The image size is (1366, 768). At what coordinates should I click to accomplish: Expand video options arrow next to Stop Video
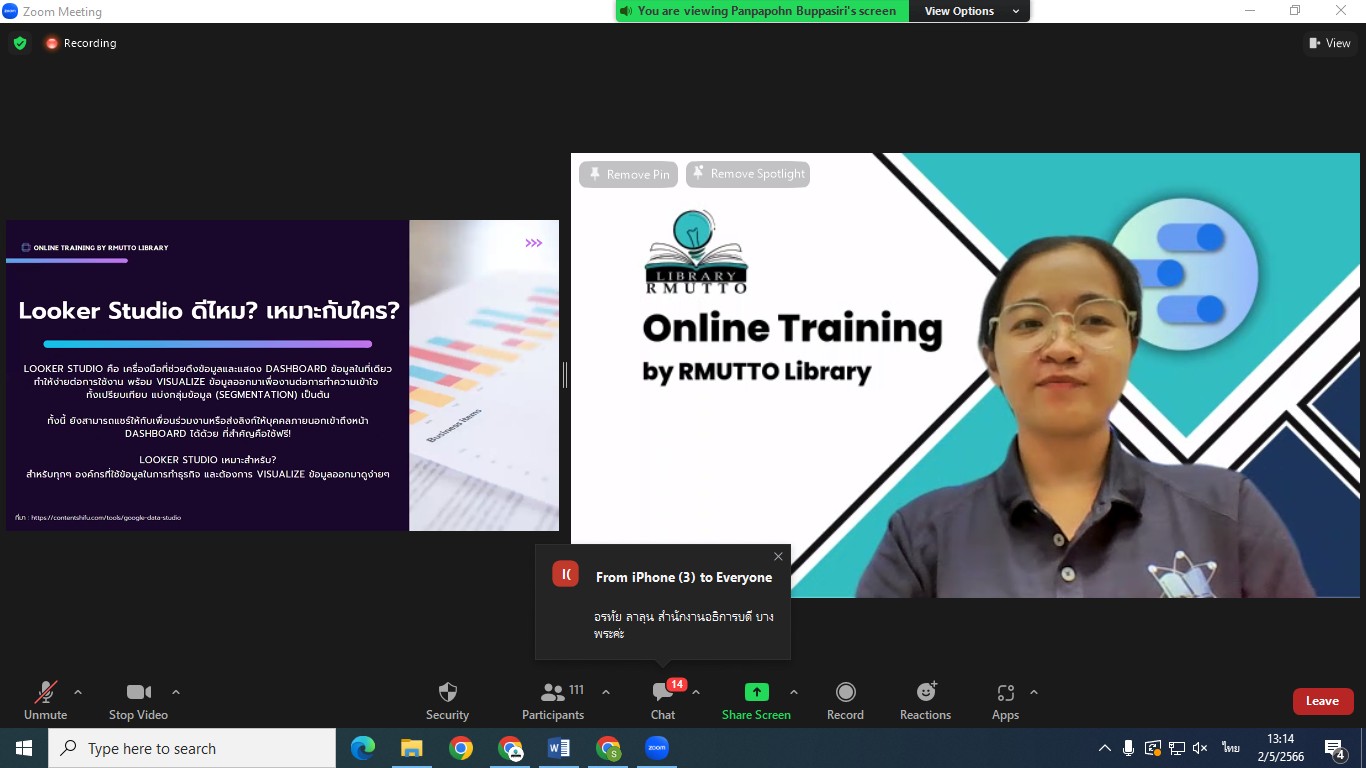pyautogui.click(x=176, y=692)
